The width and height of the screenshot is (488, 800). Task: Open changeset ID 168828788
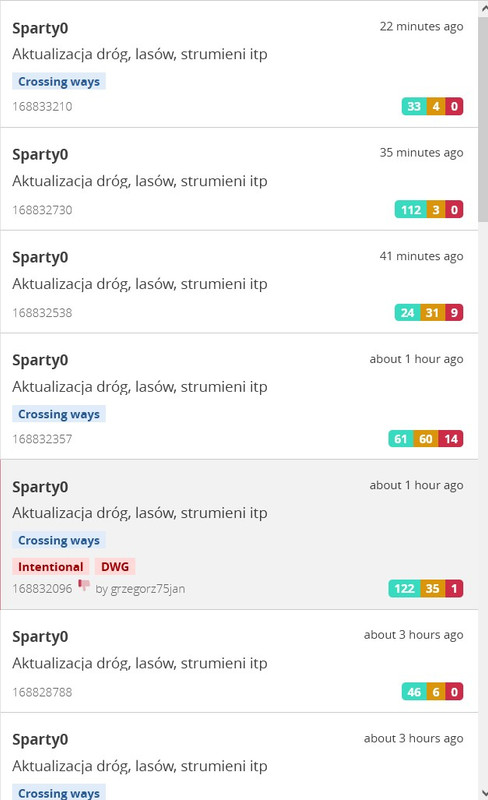coord(42,692)
